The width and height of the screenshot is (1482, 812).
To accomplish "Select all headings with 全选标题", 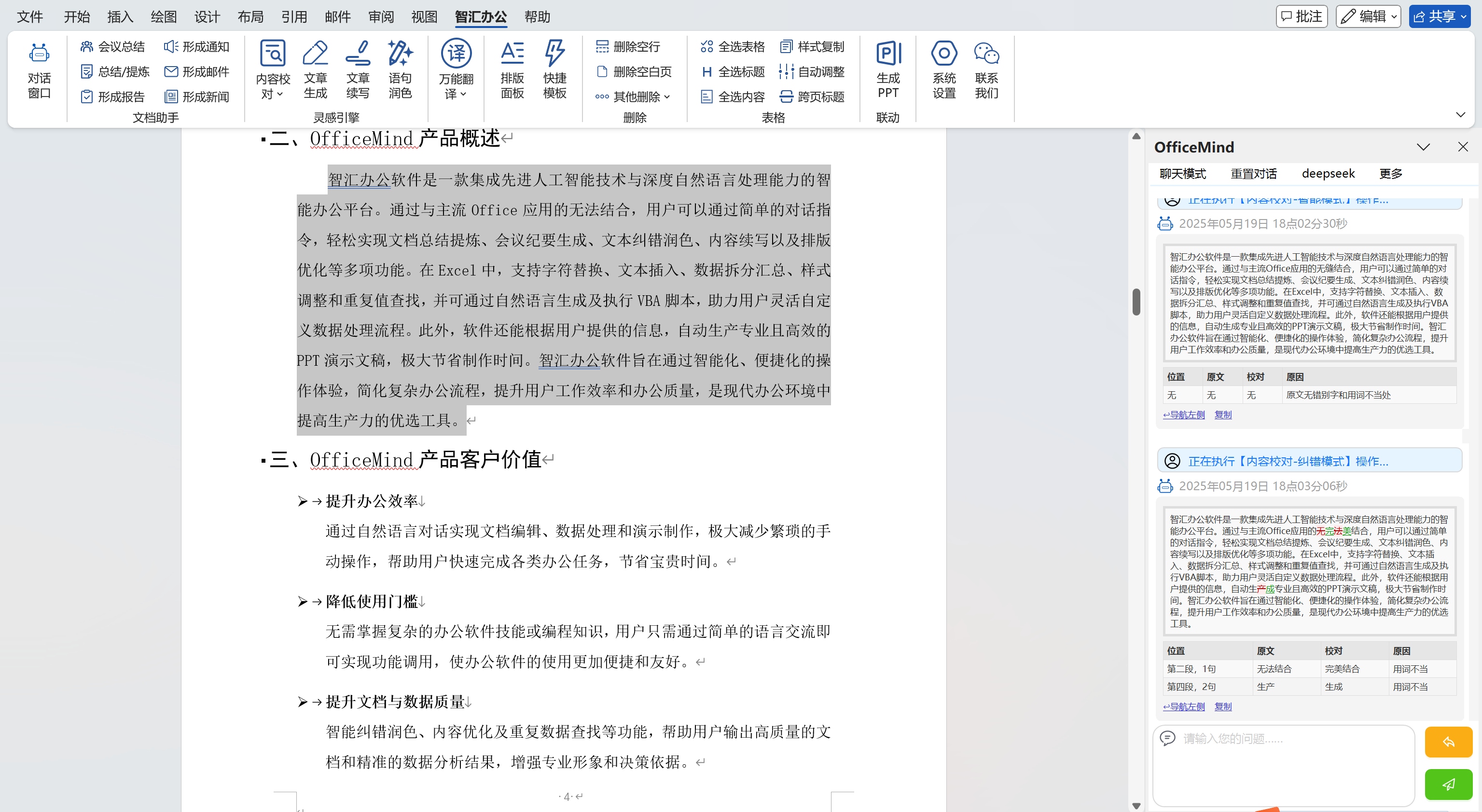I will point(733,72).
